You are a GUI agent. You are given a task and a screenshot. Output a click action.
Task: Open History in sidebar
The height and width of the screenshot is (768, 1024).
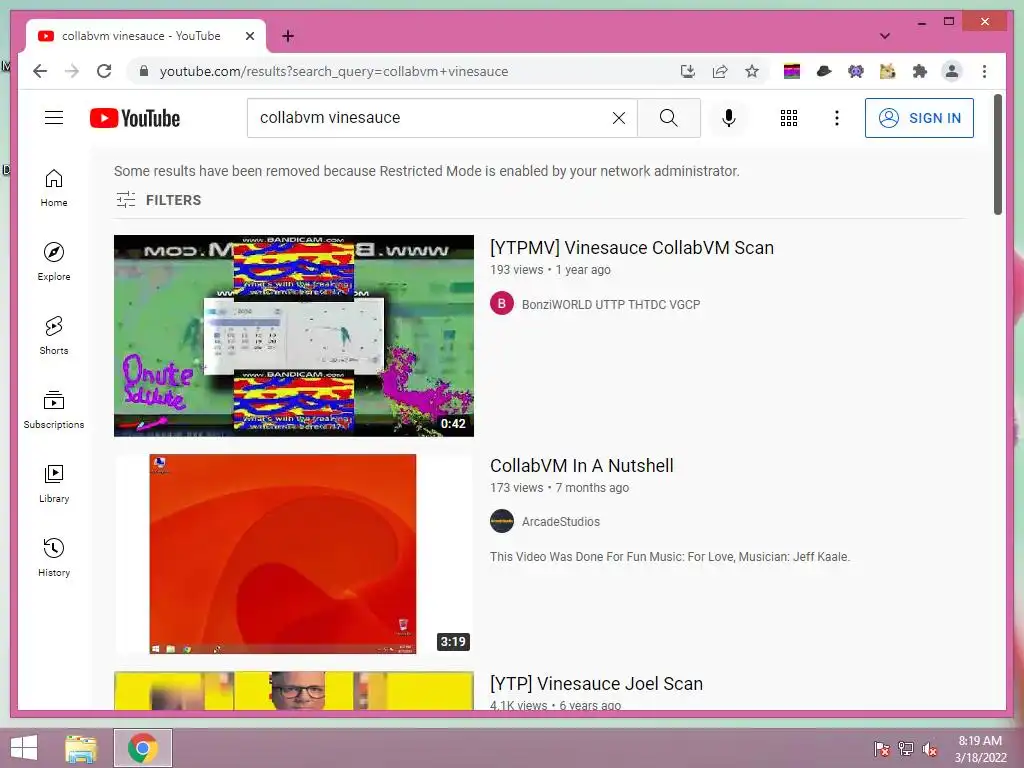54,558
